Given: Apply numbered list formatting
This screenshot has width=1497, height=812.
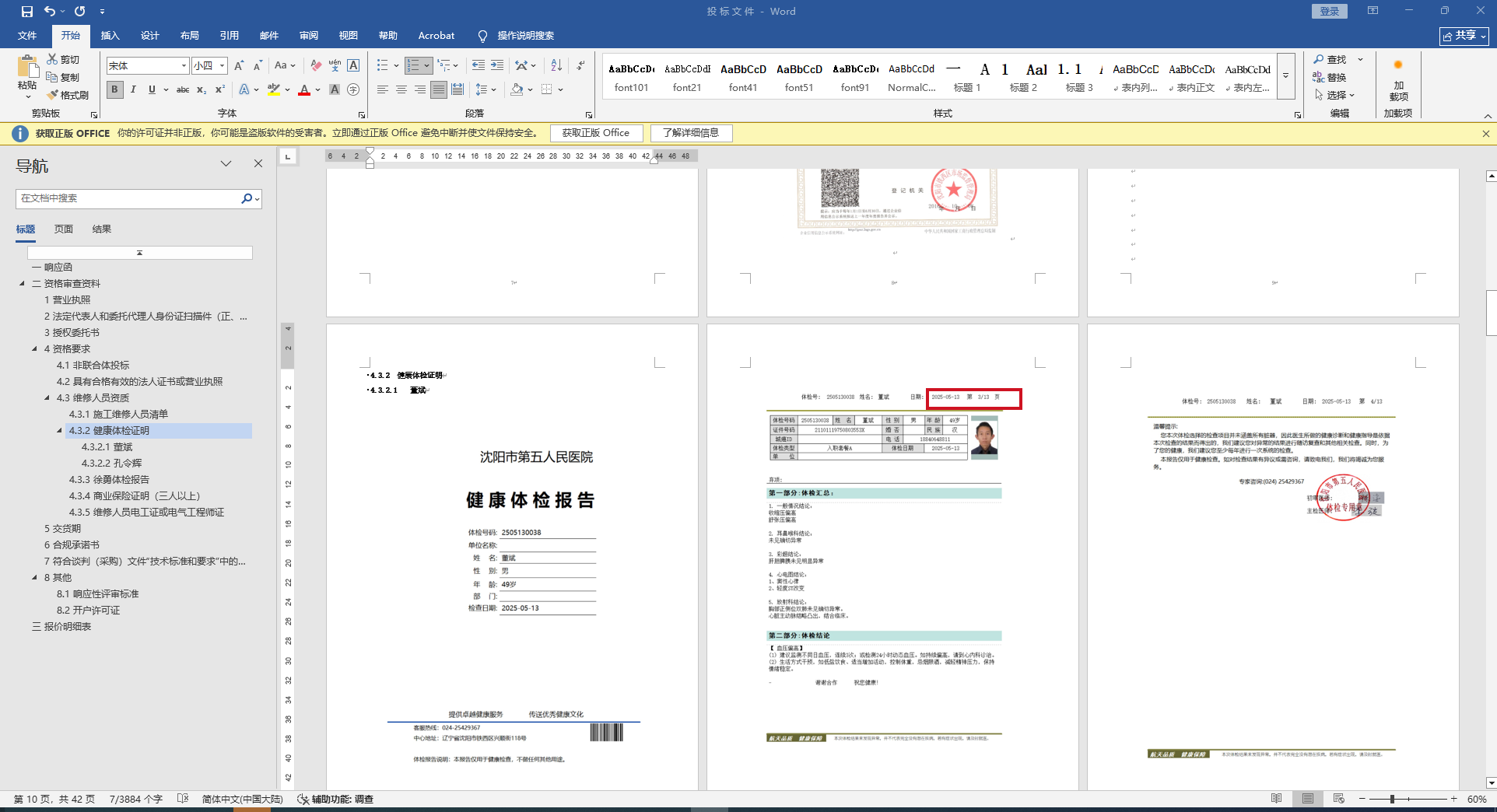Looking at the screenshot, I should [413, 66].
